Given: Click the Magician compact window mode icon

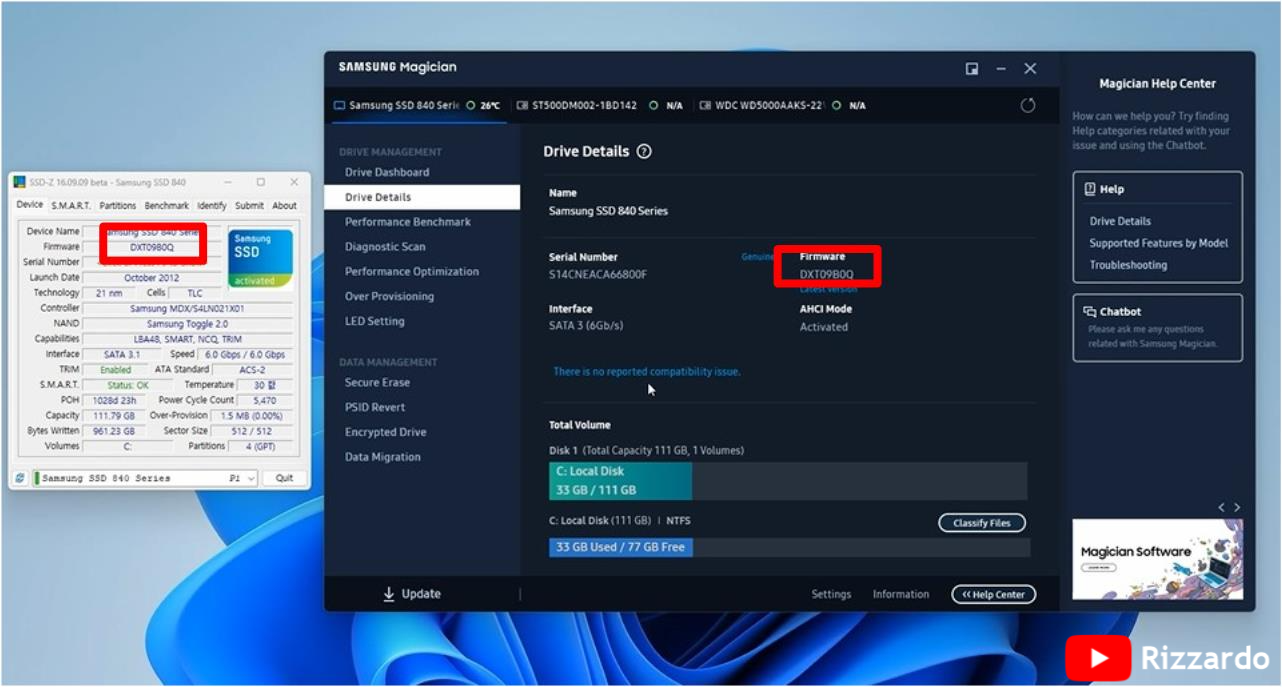Looking at the screenshot, I should [971, 68].
